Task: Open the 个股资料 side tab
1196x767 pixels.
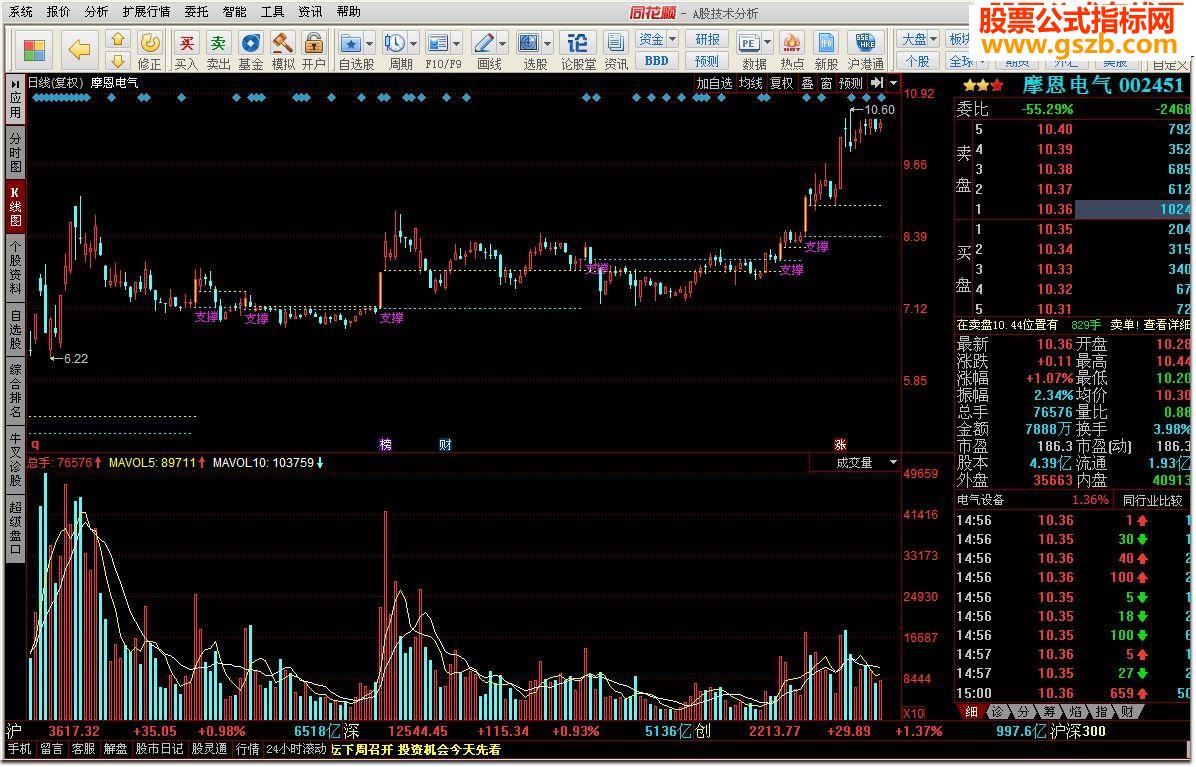Action: point(15,267)
